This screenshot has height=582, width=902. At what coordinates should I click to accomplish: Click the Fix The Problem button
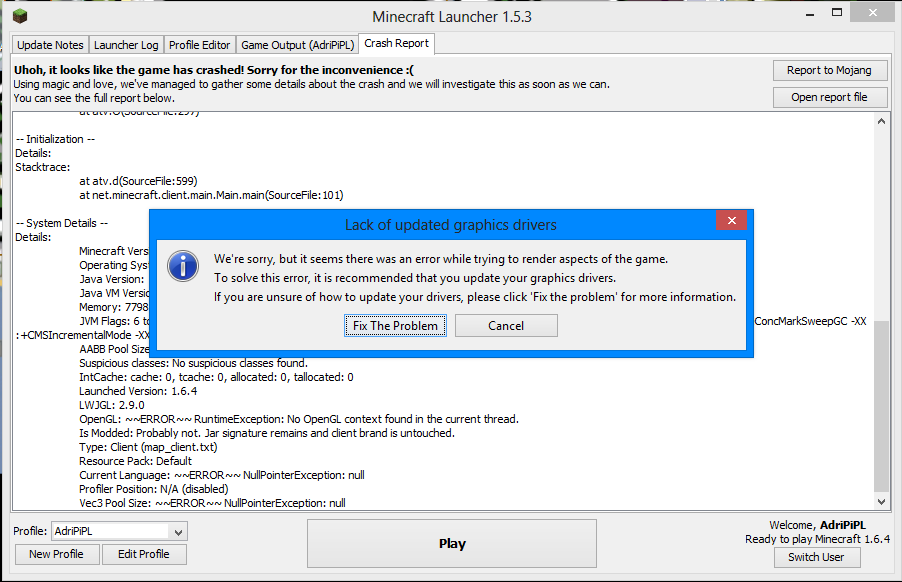pyautogui.click(x=395, y=326)
